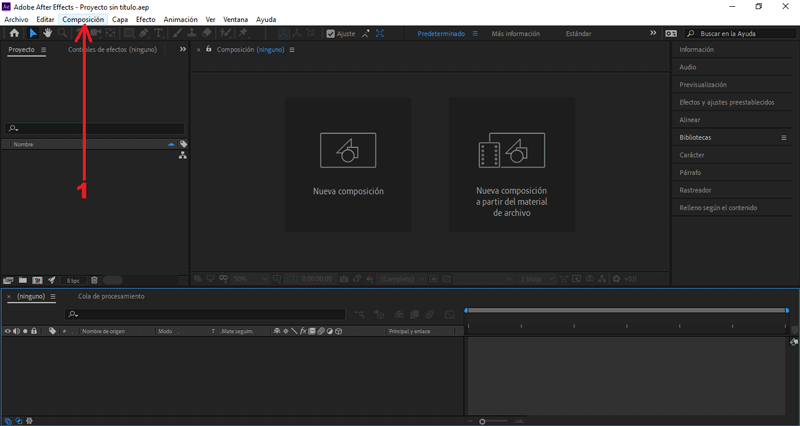Click the new composition icon in Project panel footer
The image size is (800, 426).
(x=37, y=280)
